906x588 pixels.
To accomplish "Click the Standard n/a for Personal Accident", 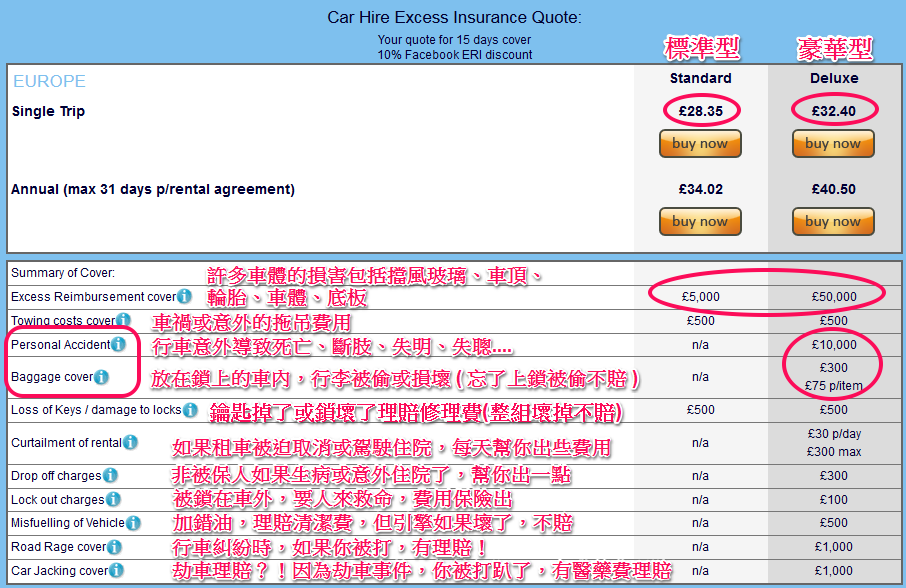I will (x=700, y=345).
